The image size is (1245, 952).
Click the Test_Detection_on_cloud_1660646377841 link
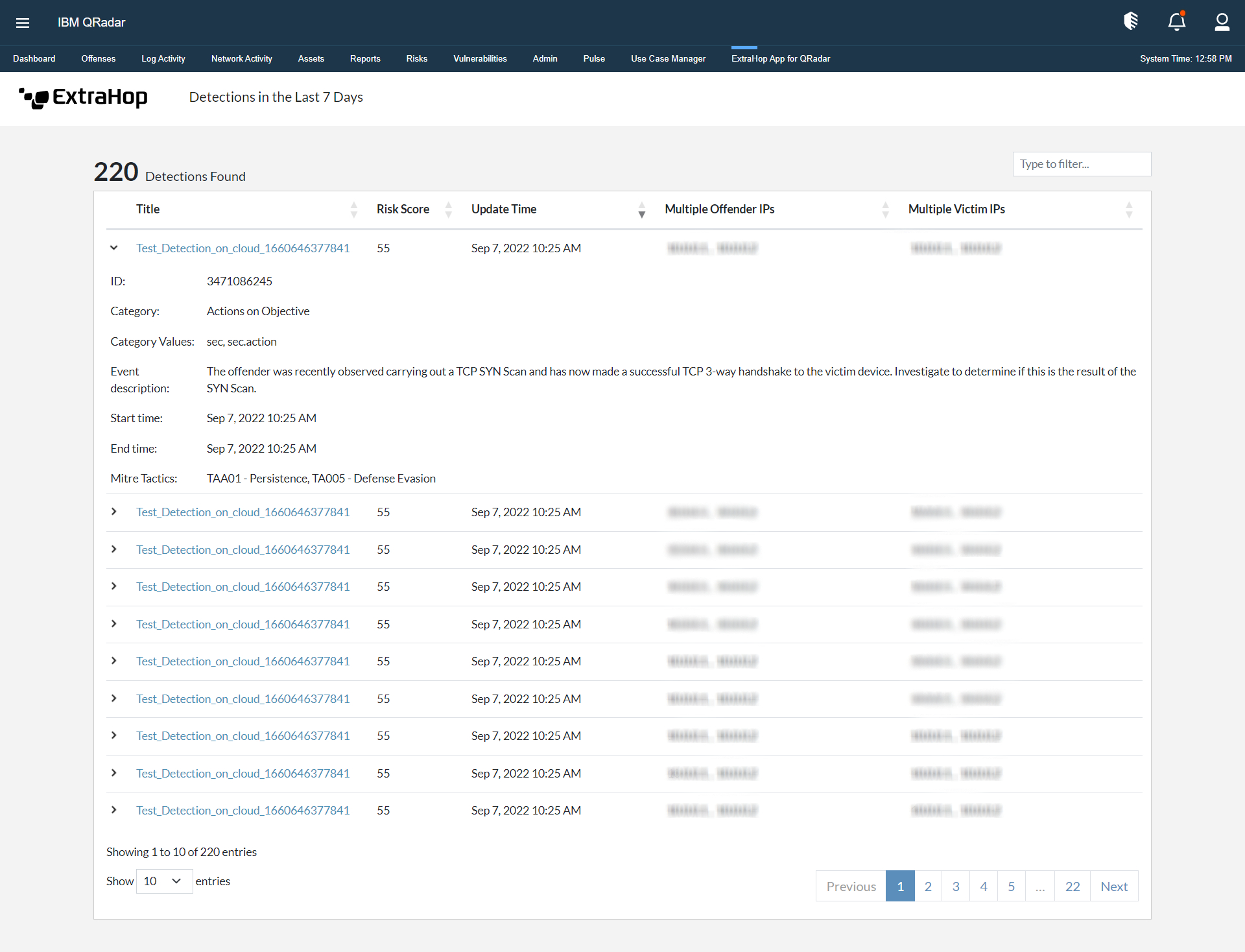(243, 247)
